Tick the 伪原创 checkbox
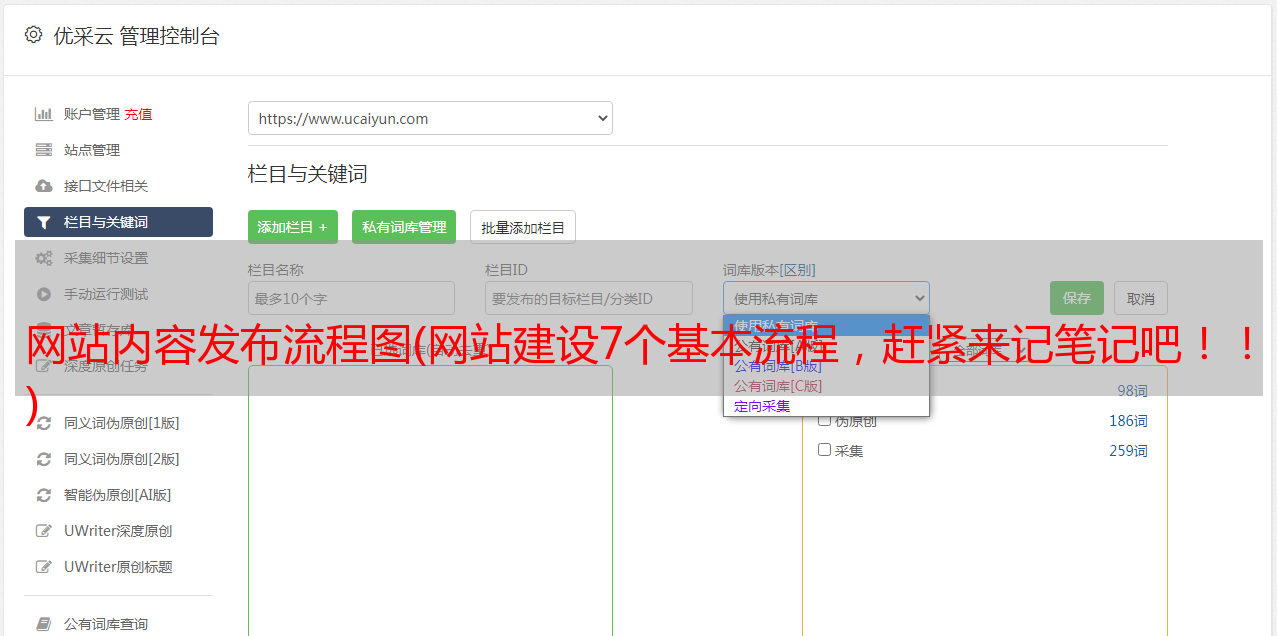 click(x=825, y=420)
